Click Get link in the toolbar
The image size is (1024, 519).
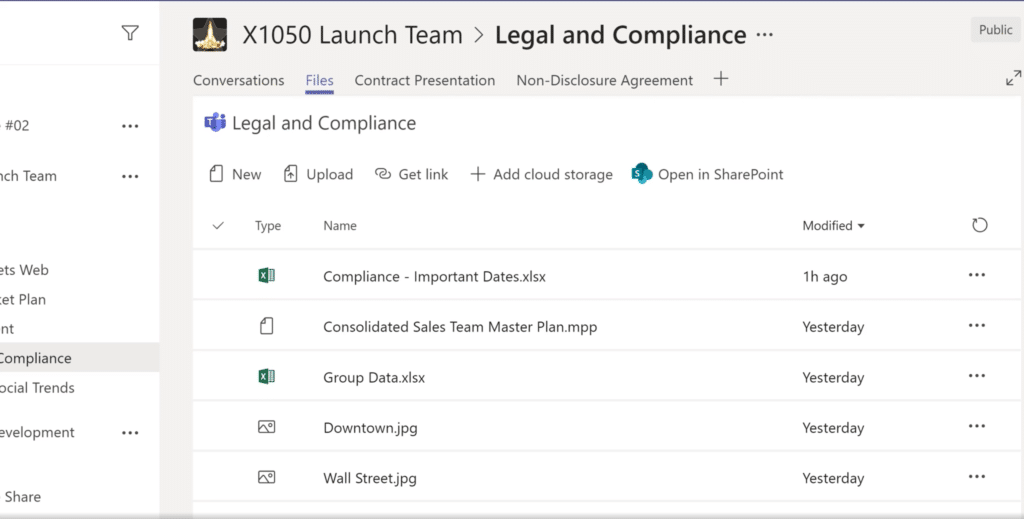click(411, 174)
